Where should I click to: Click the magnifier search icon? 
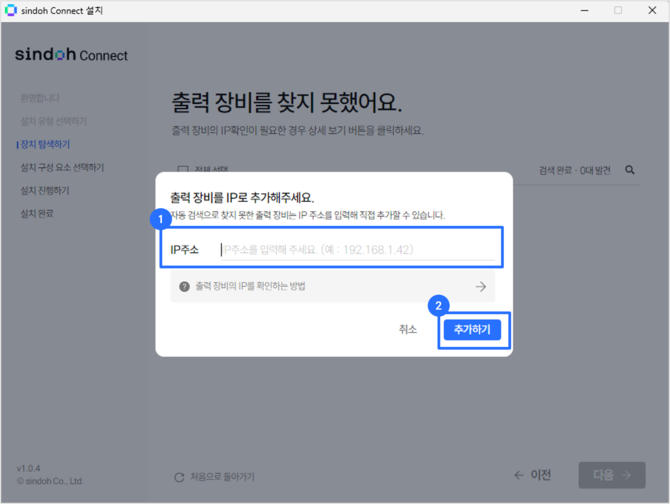pos(629,170)
